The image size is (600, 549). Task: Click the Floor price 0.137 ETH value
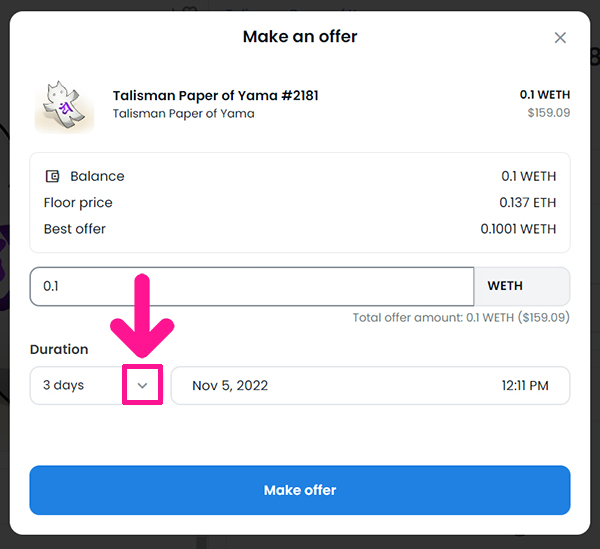coord(528,202)
